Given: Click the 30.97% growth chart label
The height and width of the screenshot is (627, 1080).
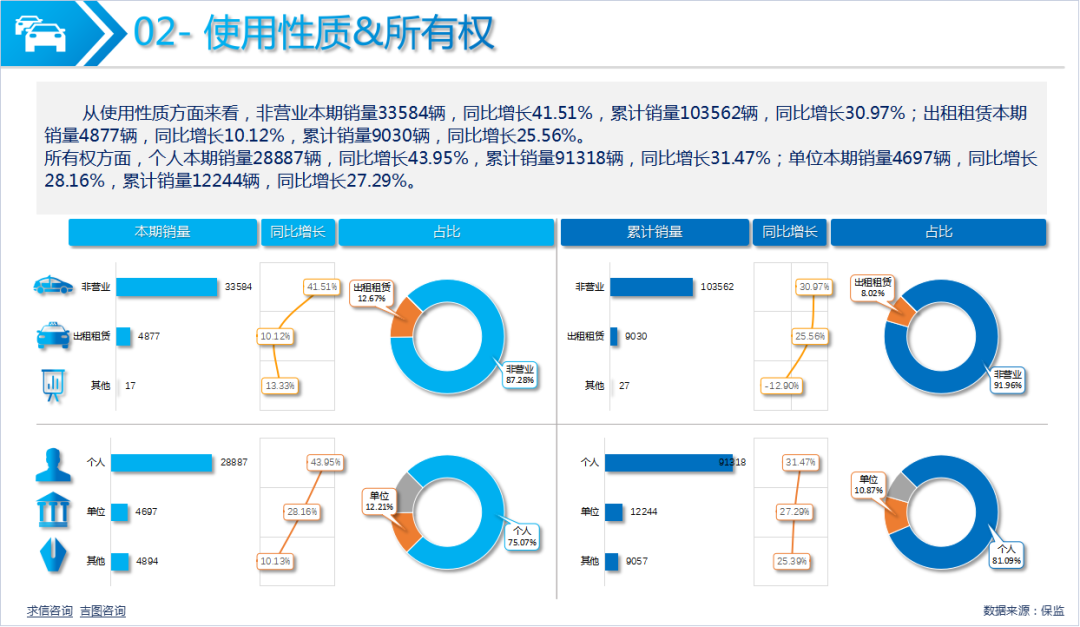Looking at the screenshot, I should pyautogui.click(x=814, y=287).
